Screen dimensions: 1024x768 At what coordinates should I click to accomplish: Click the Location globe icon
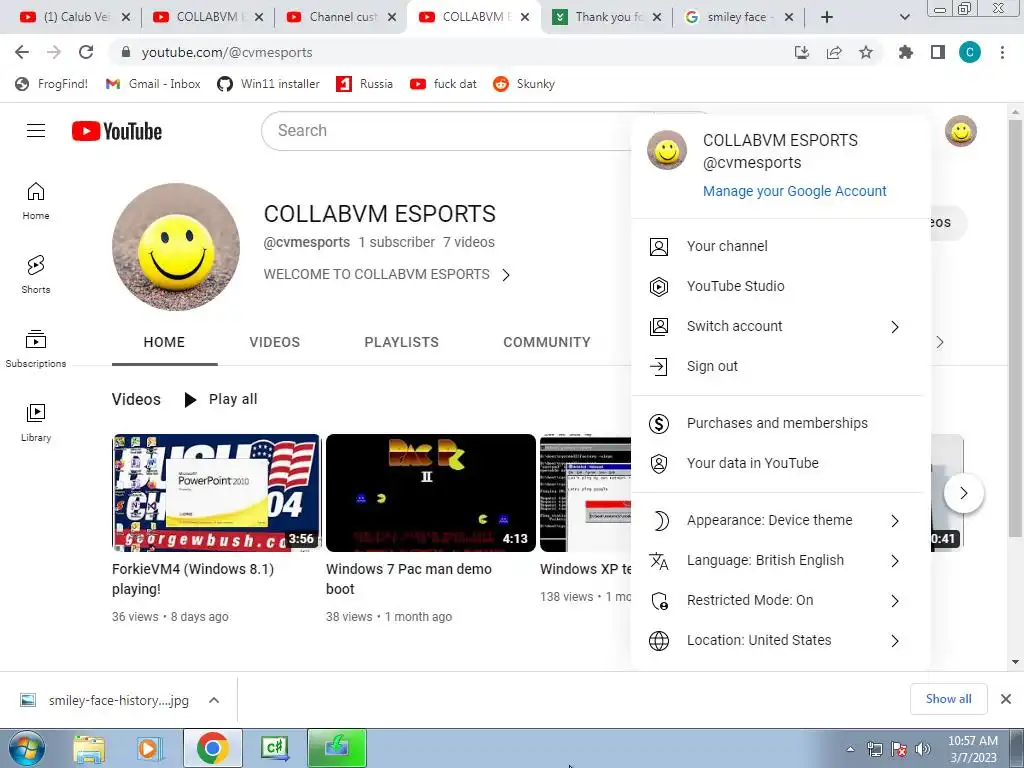659,641
